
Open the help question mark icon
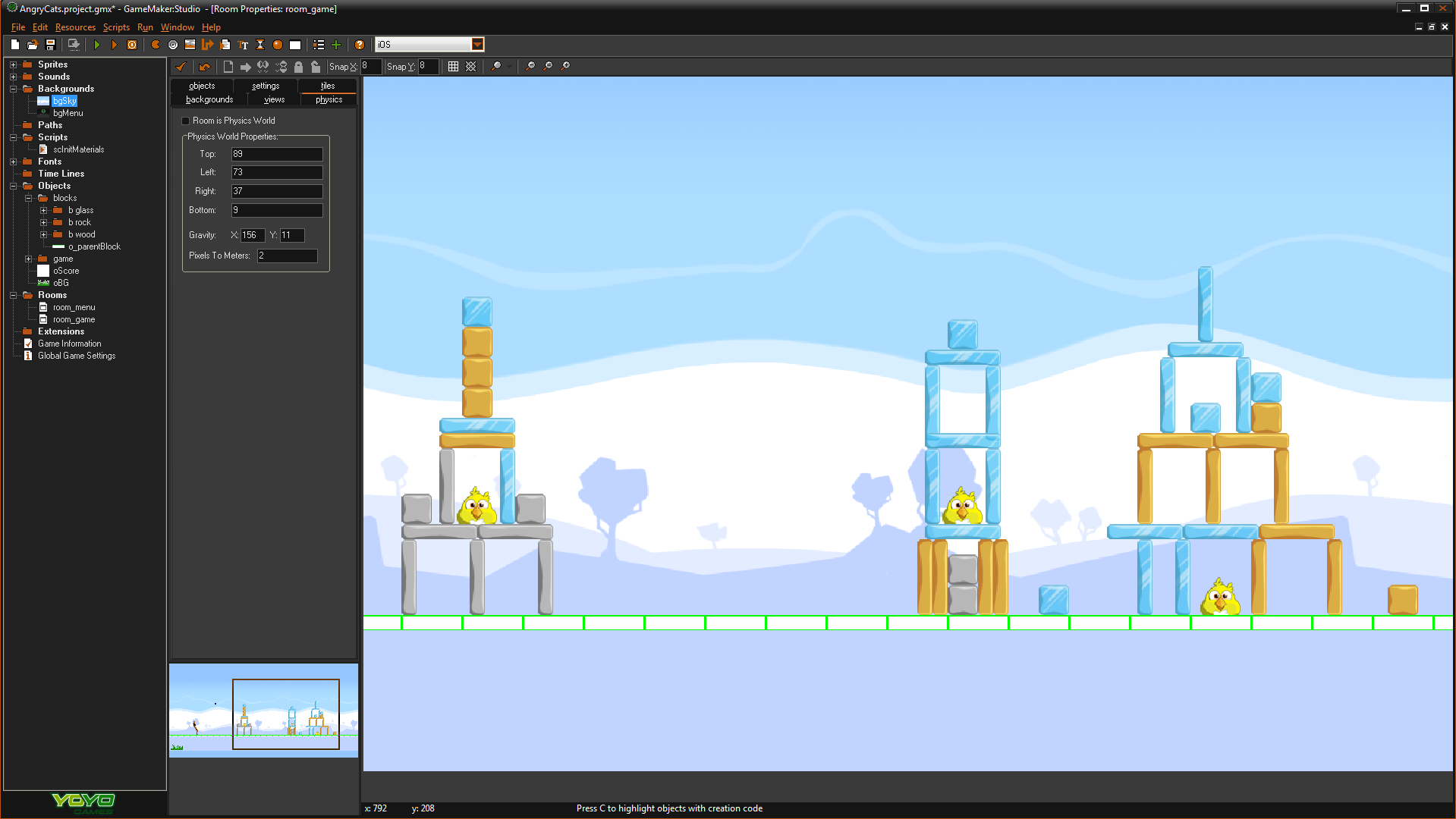click(360, 45)
